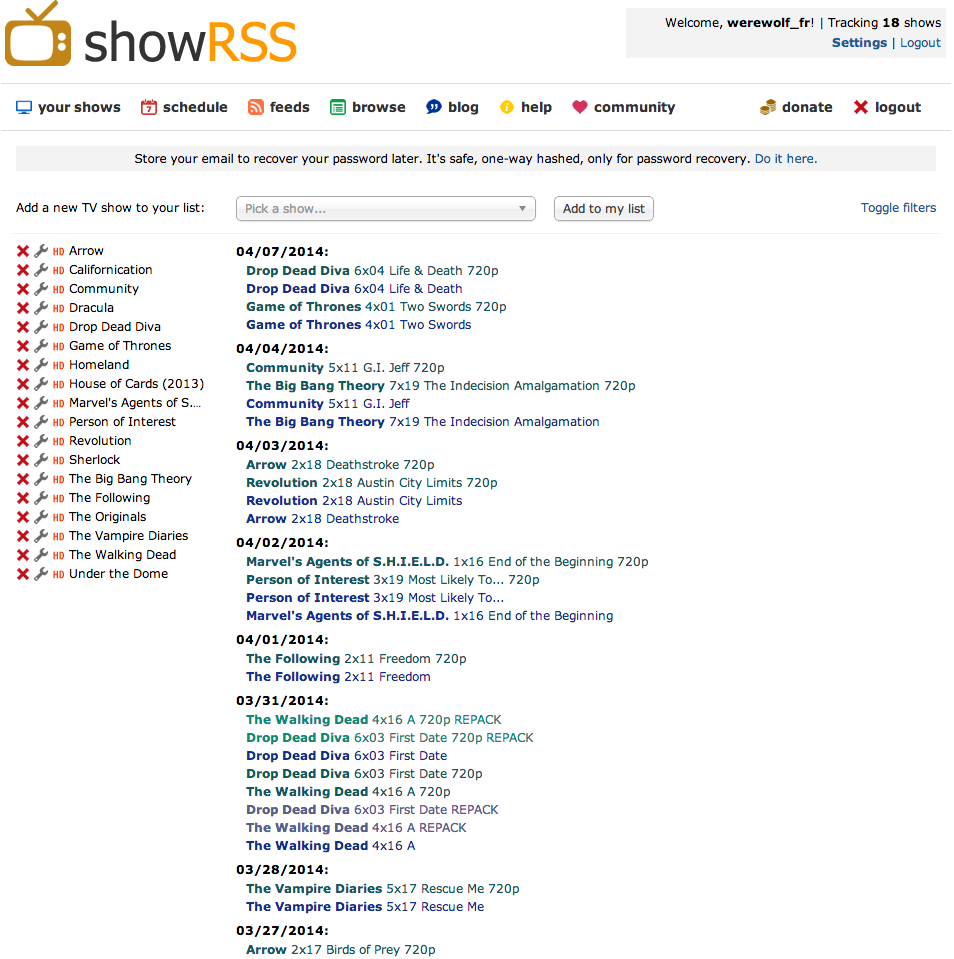The width and height of the screenshot is (954, 959).
Task: Remove Game of Thrones via red X
Action: [x=23, y=346]
